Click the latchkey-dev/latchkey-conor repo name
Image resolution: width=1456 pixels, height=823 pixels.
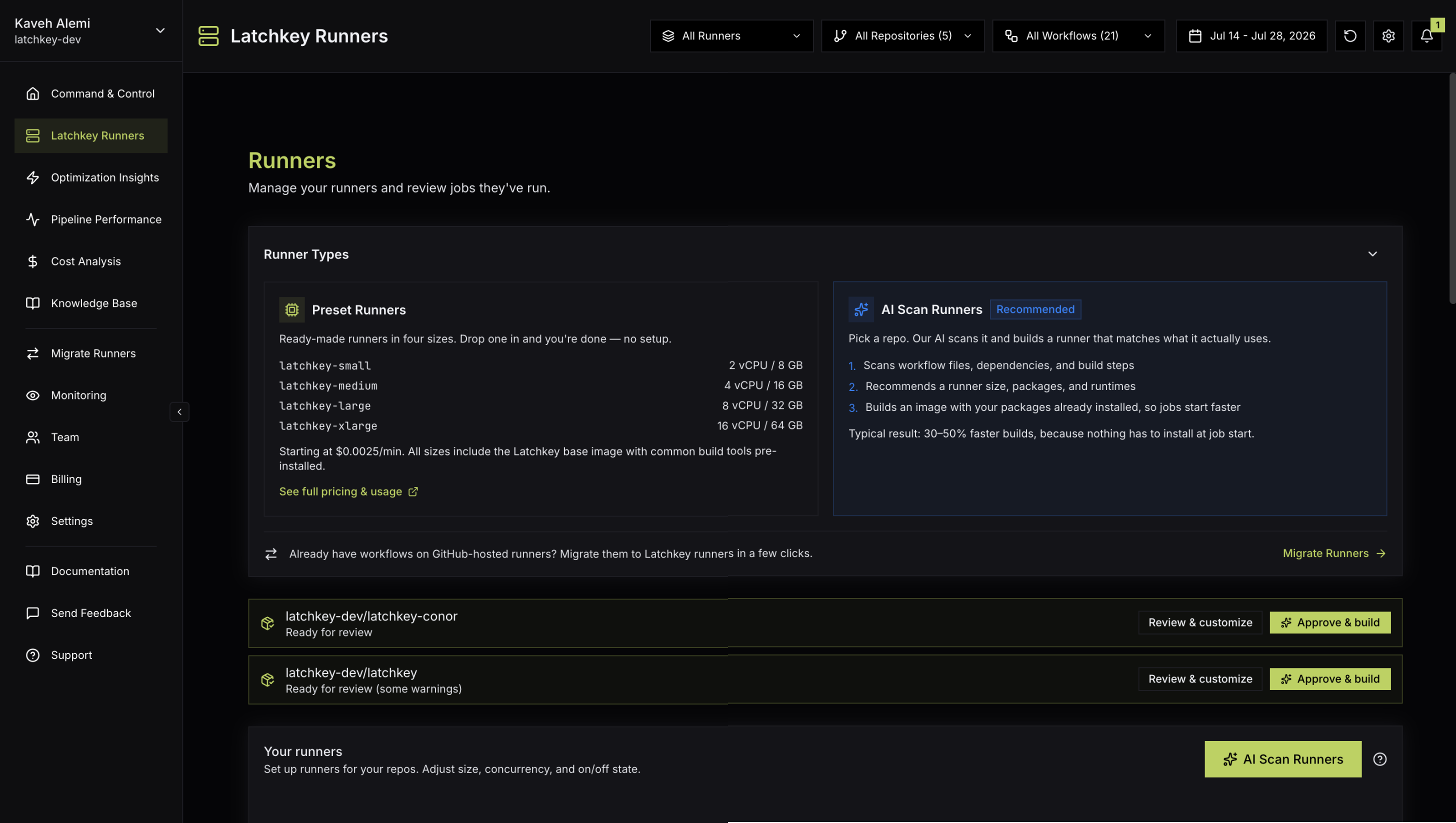coord(371,616)
